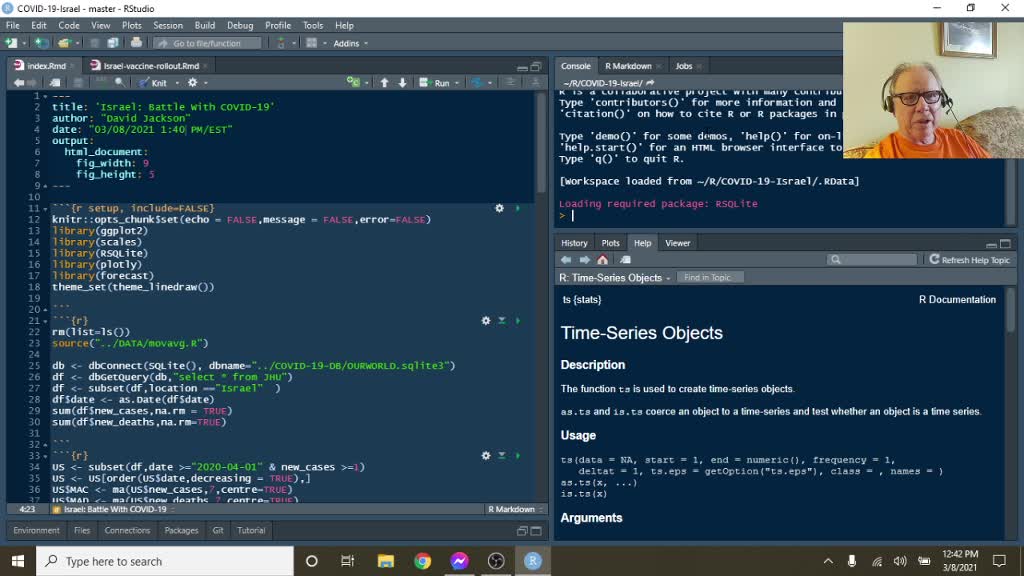Open the Help home page
This screenshot has height=576, width=1024.
[603, 260]
